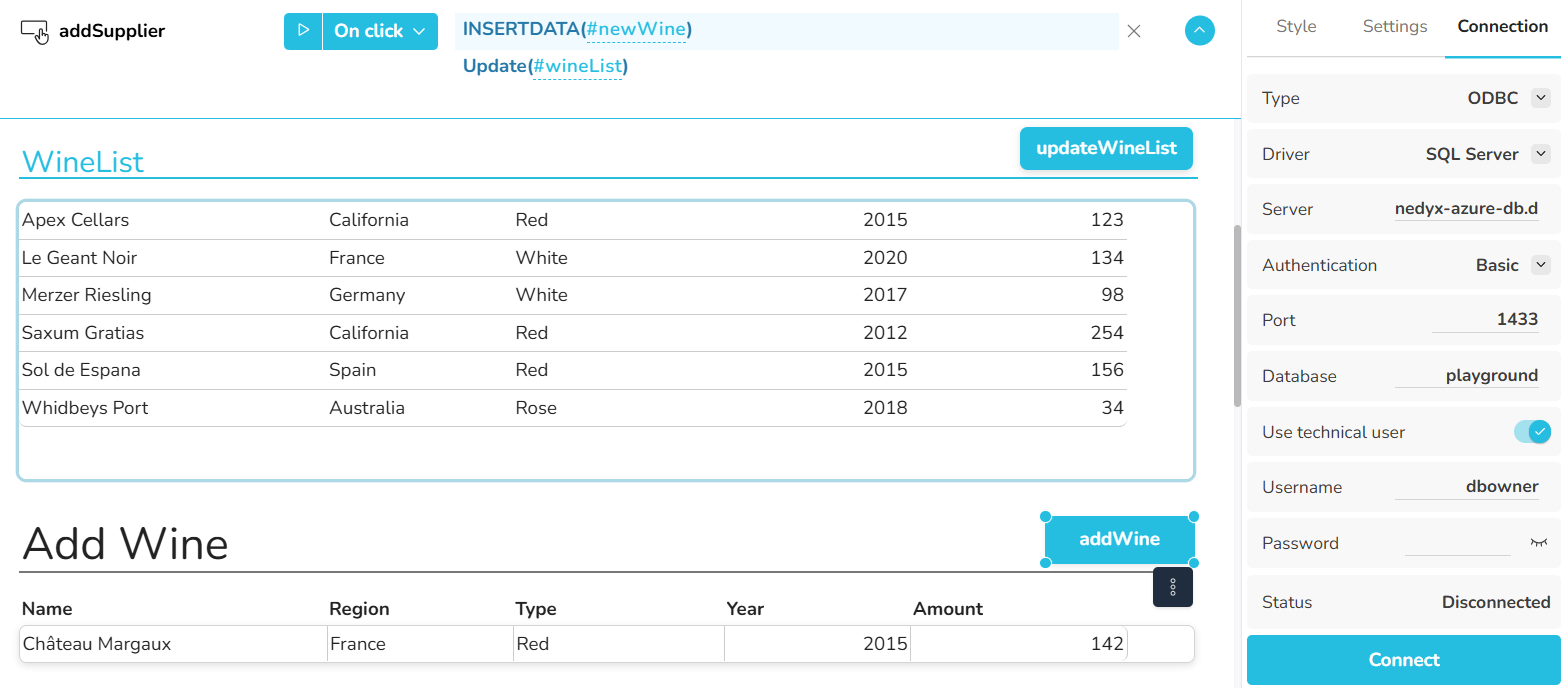This screenshot has height=688, width=1563.
Task: Switch to the Style tab
Action: [x=1296, y=27]
